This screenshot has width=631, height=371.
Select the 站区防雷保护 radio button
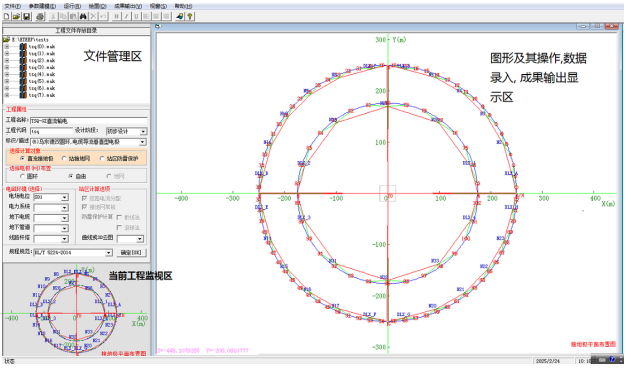(x=102, y=159)
